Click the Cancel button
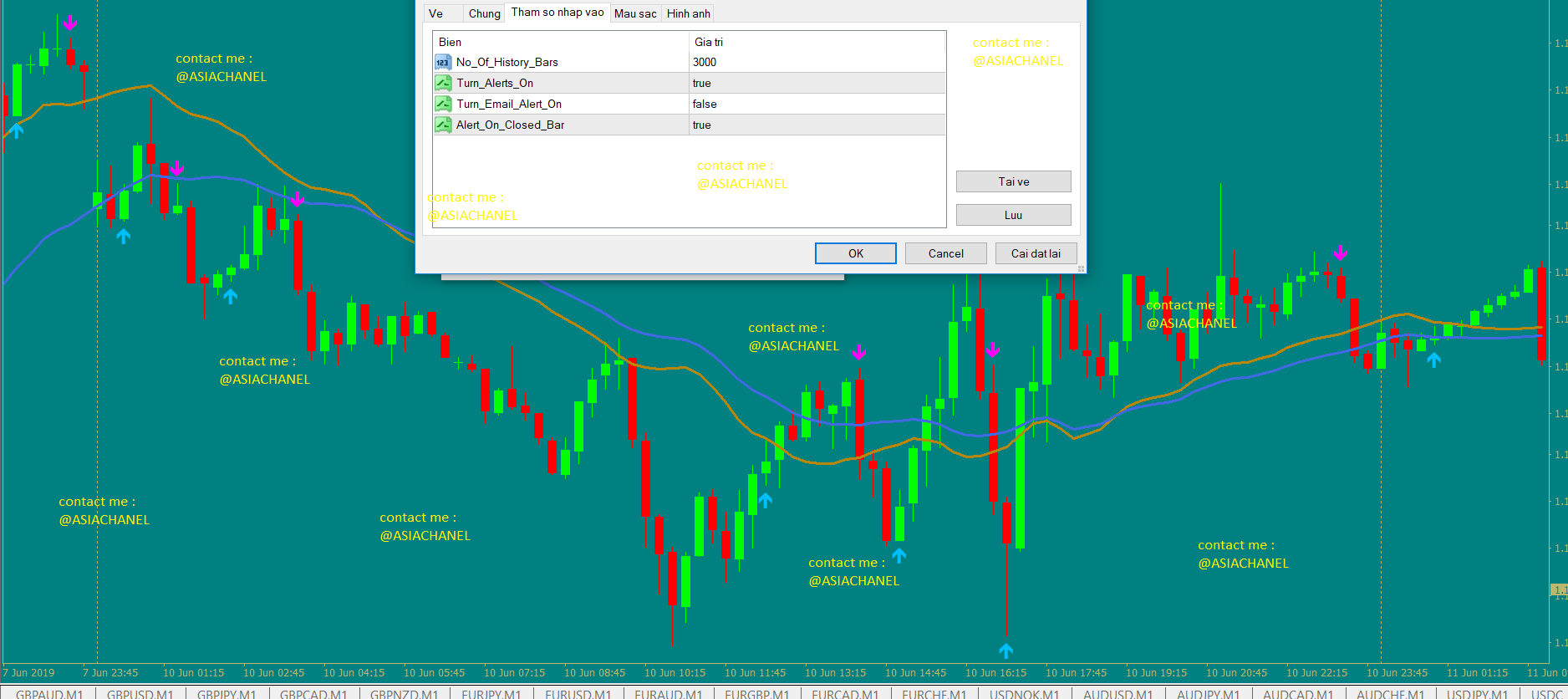The width and height of the screenshot is (1568, 699). [x=946, y=253]
